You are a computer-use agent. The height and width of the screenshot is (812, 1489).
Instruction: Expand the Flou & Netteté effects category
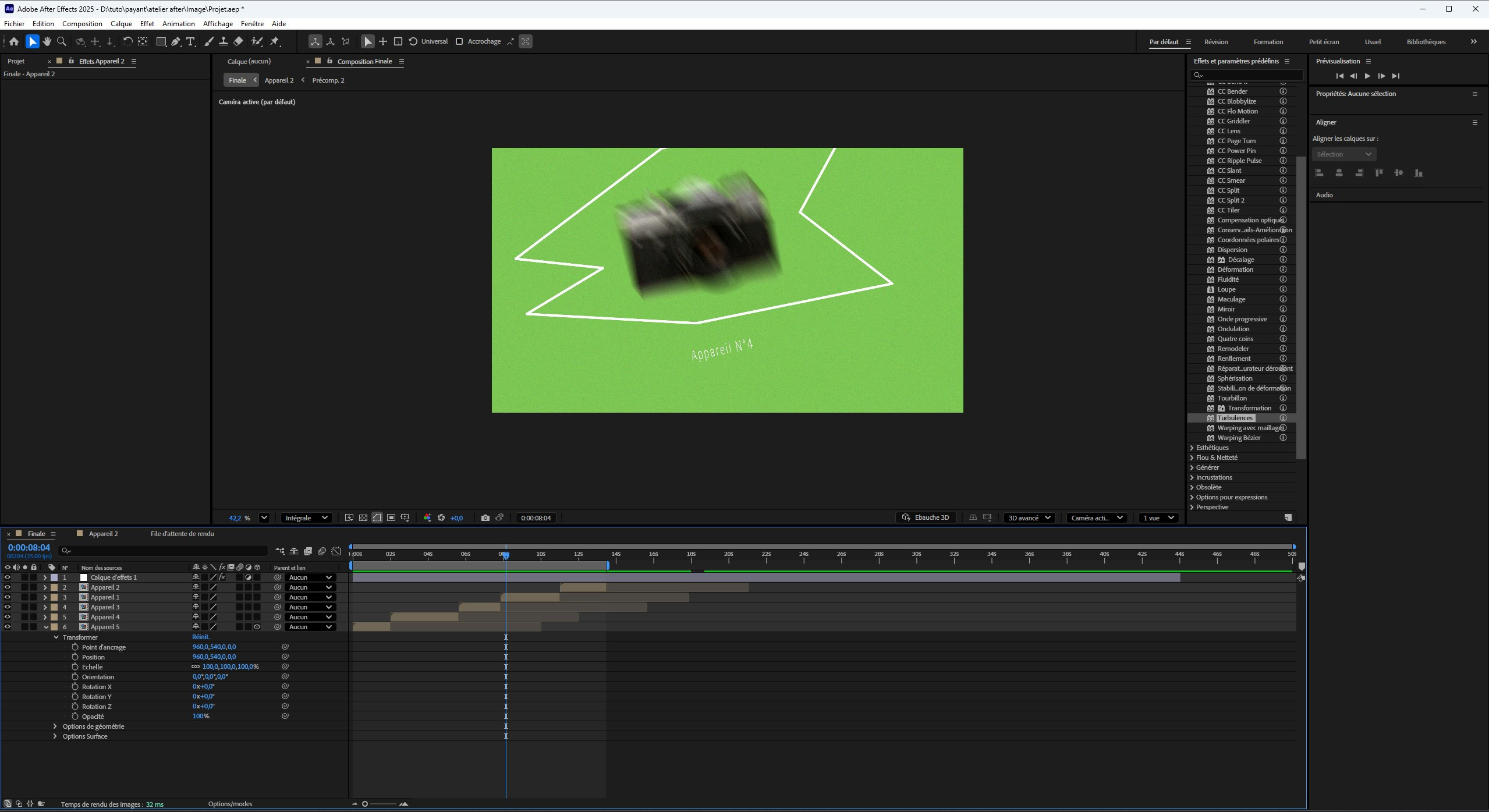(x=1192, y=458)
